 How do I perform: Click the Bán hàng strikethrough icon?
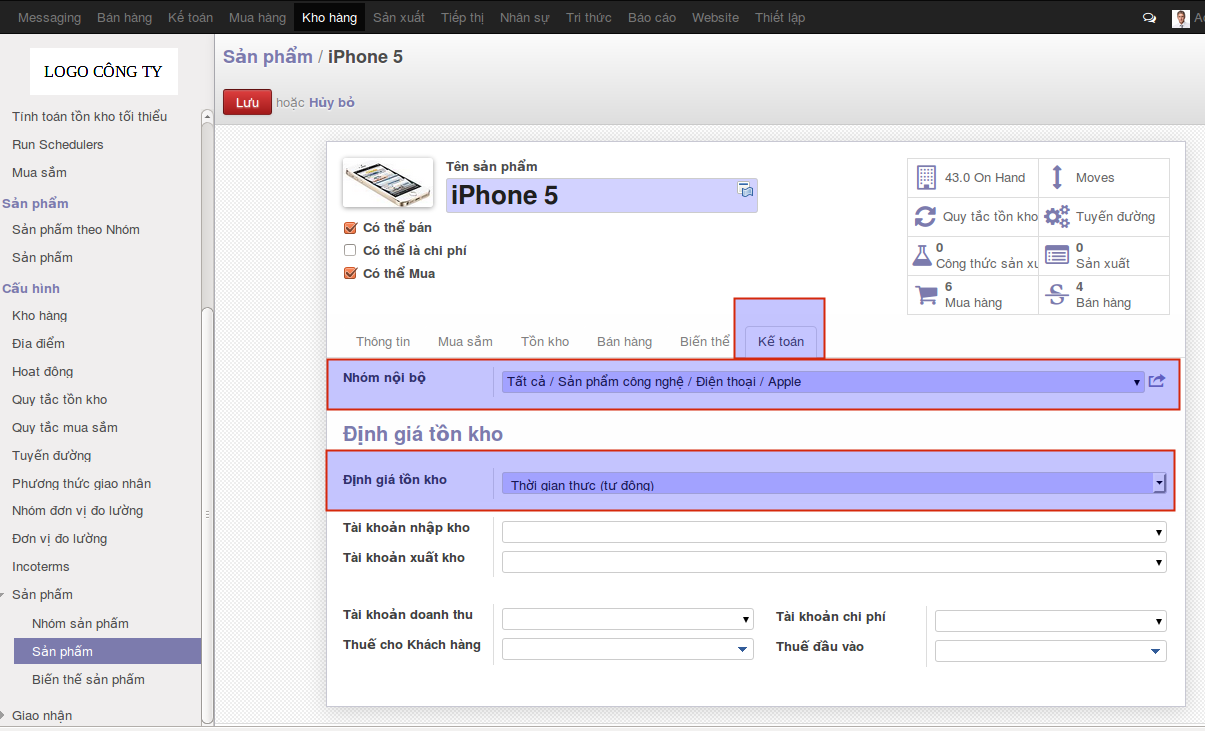(1057, 294)
